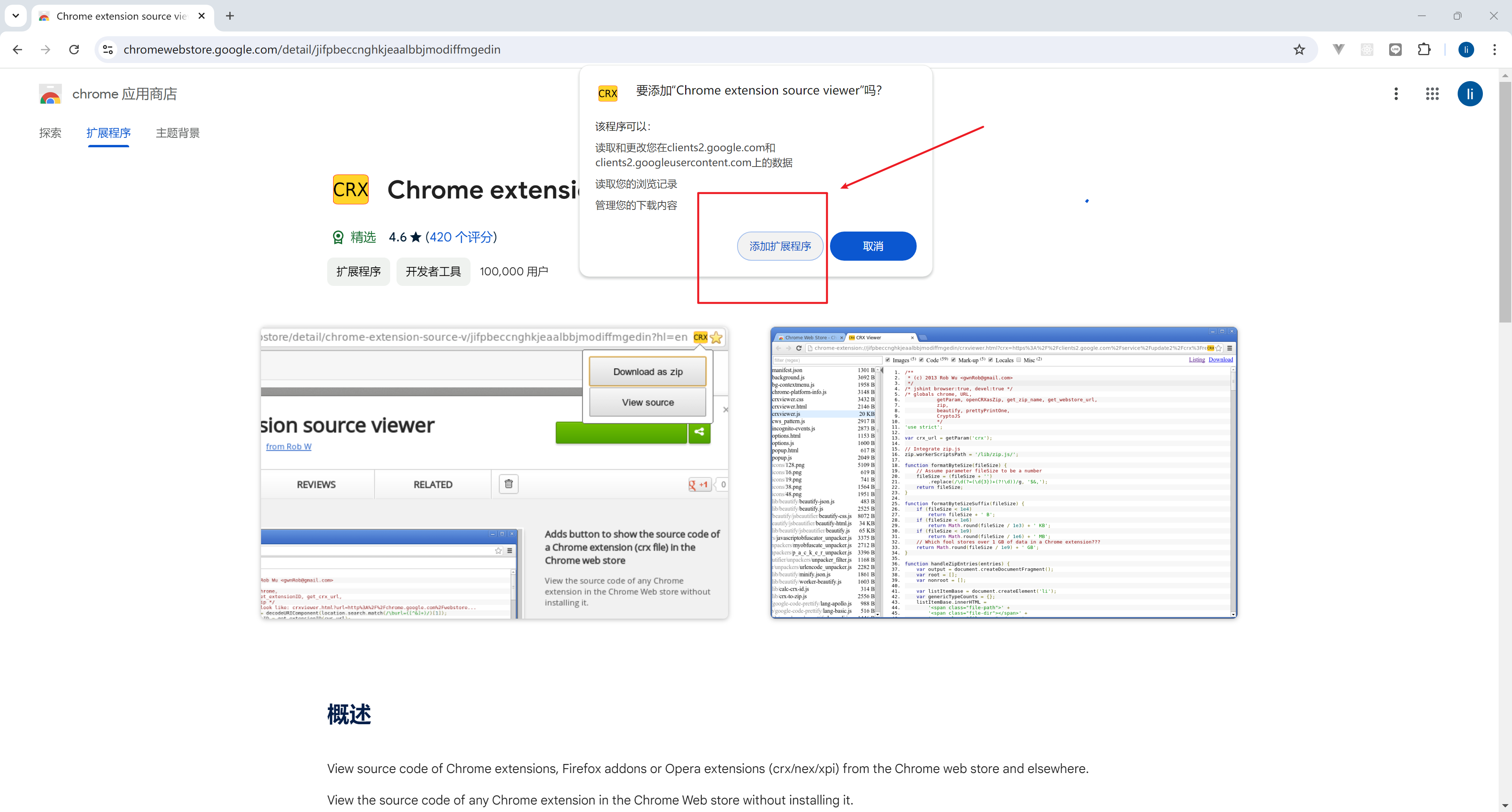Click the browser back arrow
The width and height of the screenshot is (1512, 812).
pos(18,50)
